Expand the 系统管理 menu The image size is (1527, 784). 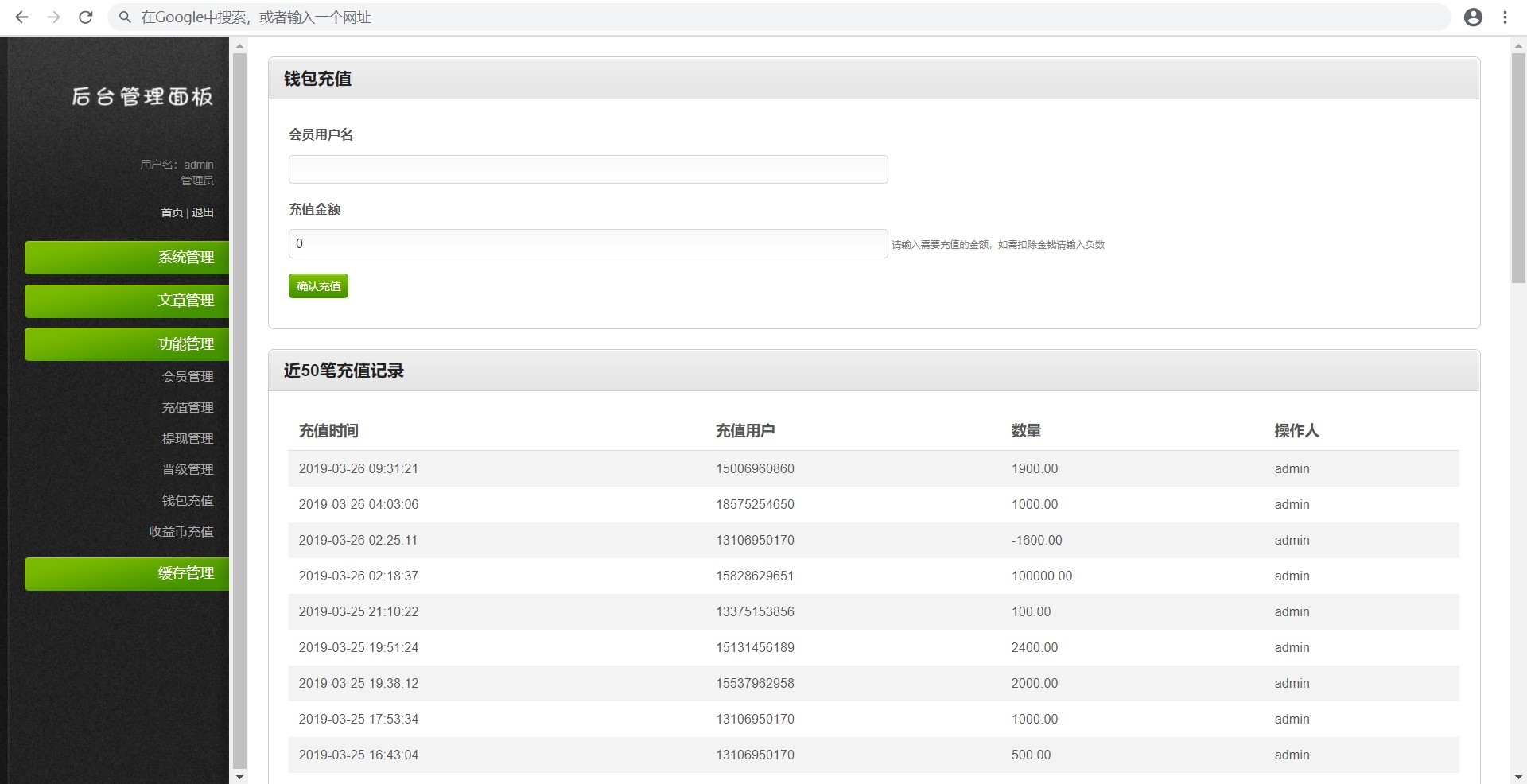127,258
